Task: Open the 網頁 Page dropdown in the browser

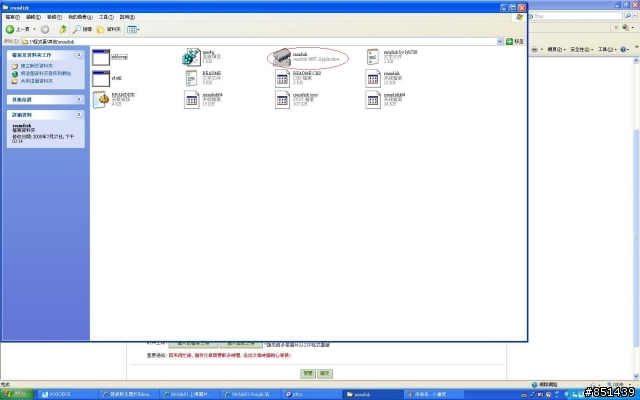Action: [556, 49]
